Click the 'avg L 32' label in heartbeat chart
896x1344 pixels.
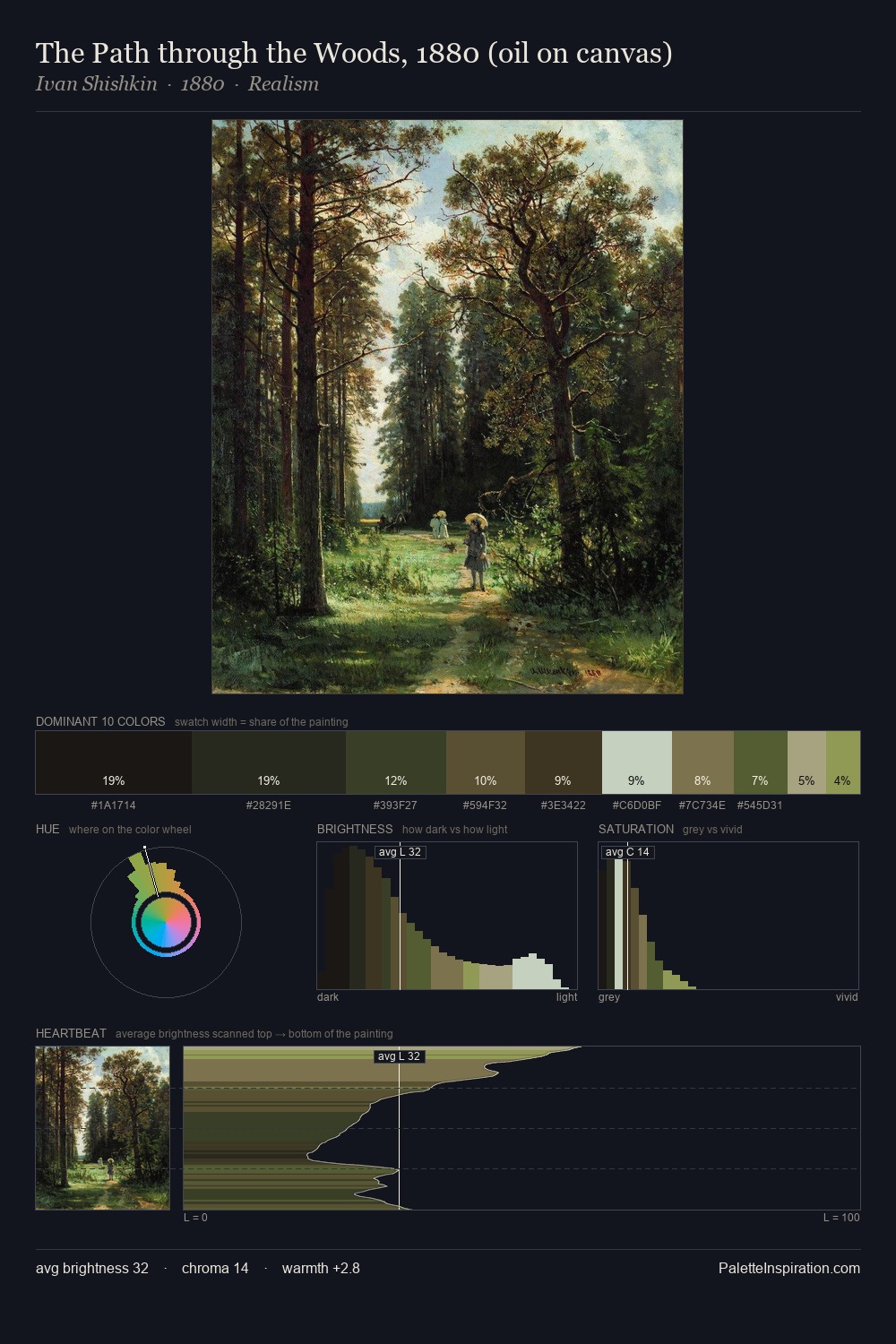[x=399, y=1056]
